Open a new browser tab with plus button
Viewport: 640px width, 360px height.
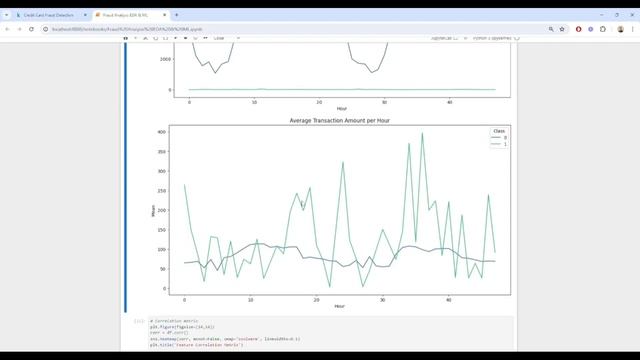(x=176, y=15)
